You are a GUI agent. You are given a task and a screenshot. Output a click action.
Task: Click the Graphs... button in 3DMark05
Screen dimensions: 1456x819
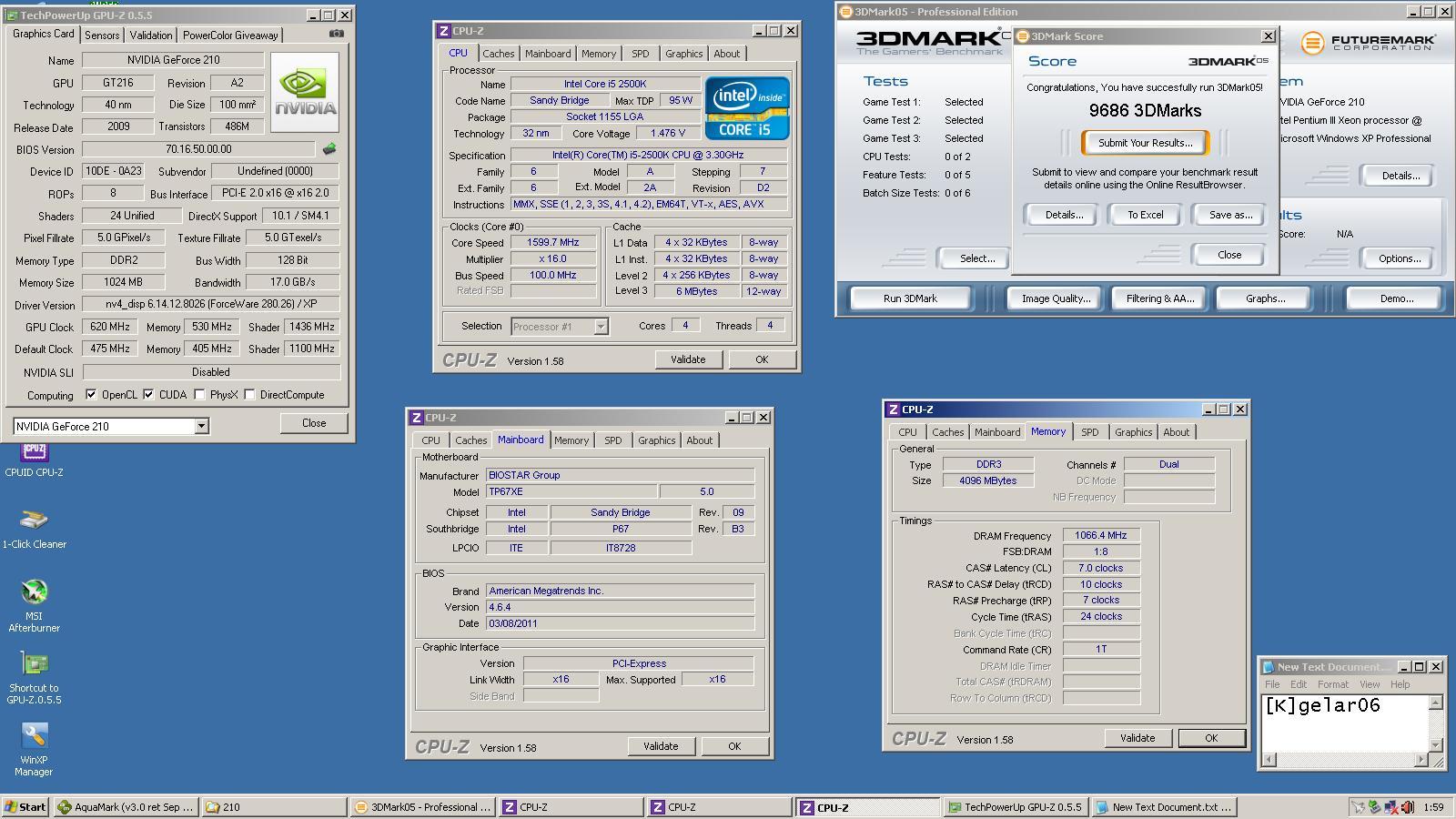click(x=1265, y=298)
